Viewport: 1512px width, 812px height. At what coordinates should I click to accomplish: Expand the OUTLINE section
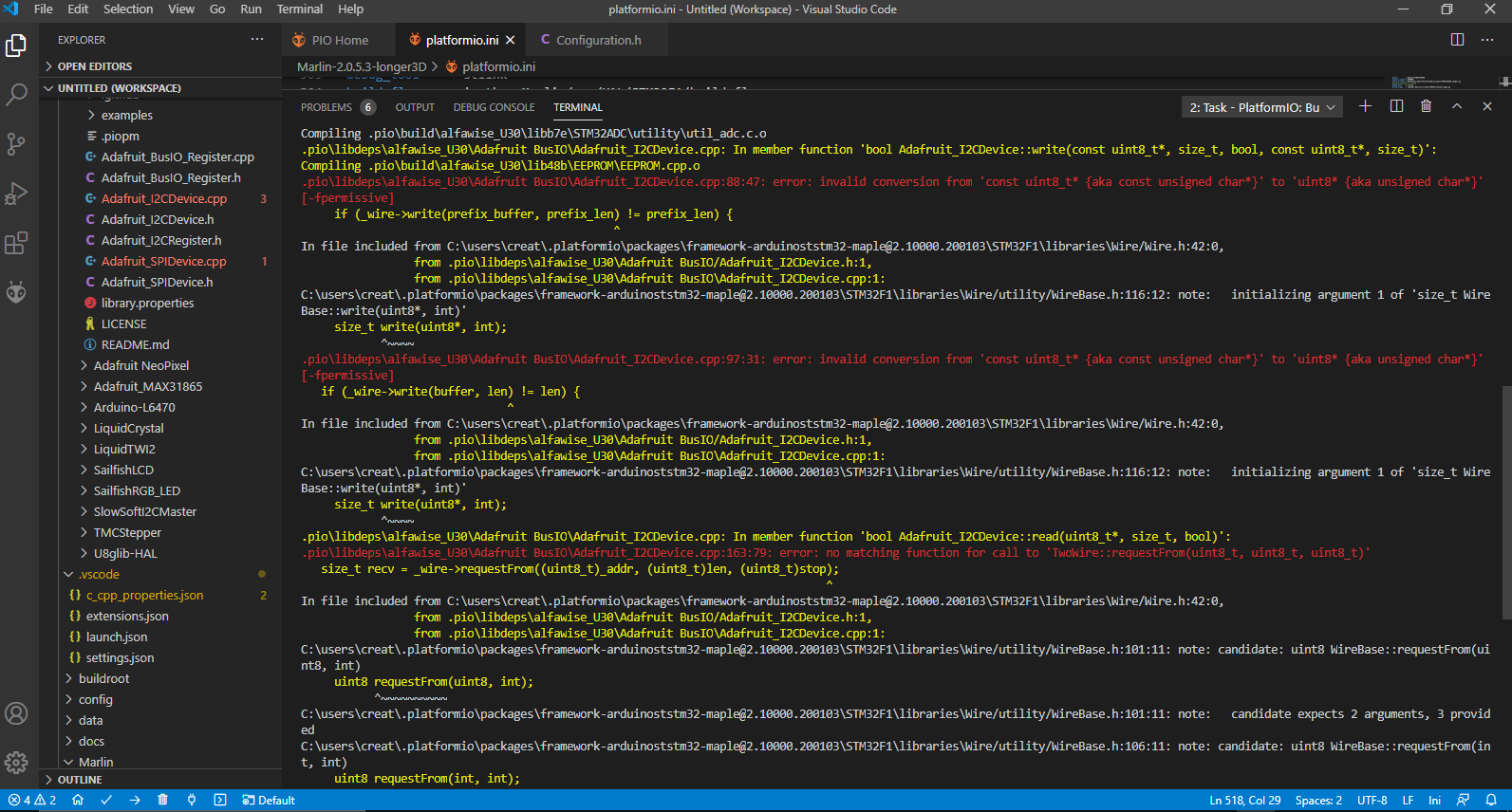click(x=161, y=780)
